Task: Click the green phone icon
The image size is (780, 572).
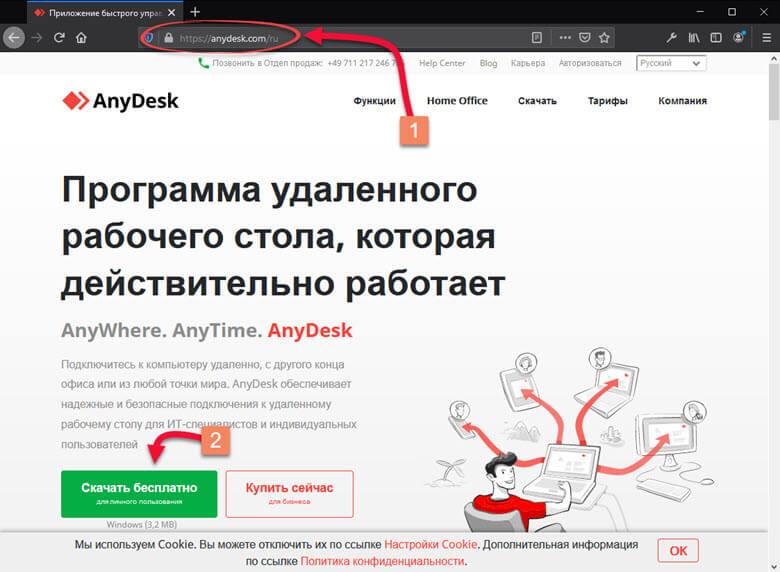Action: coord(203,63)
